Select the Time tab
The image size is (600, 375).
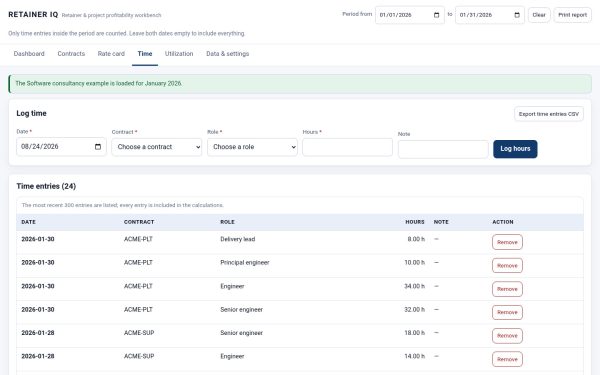(x=145, y=54)
